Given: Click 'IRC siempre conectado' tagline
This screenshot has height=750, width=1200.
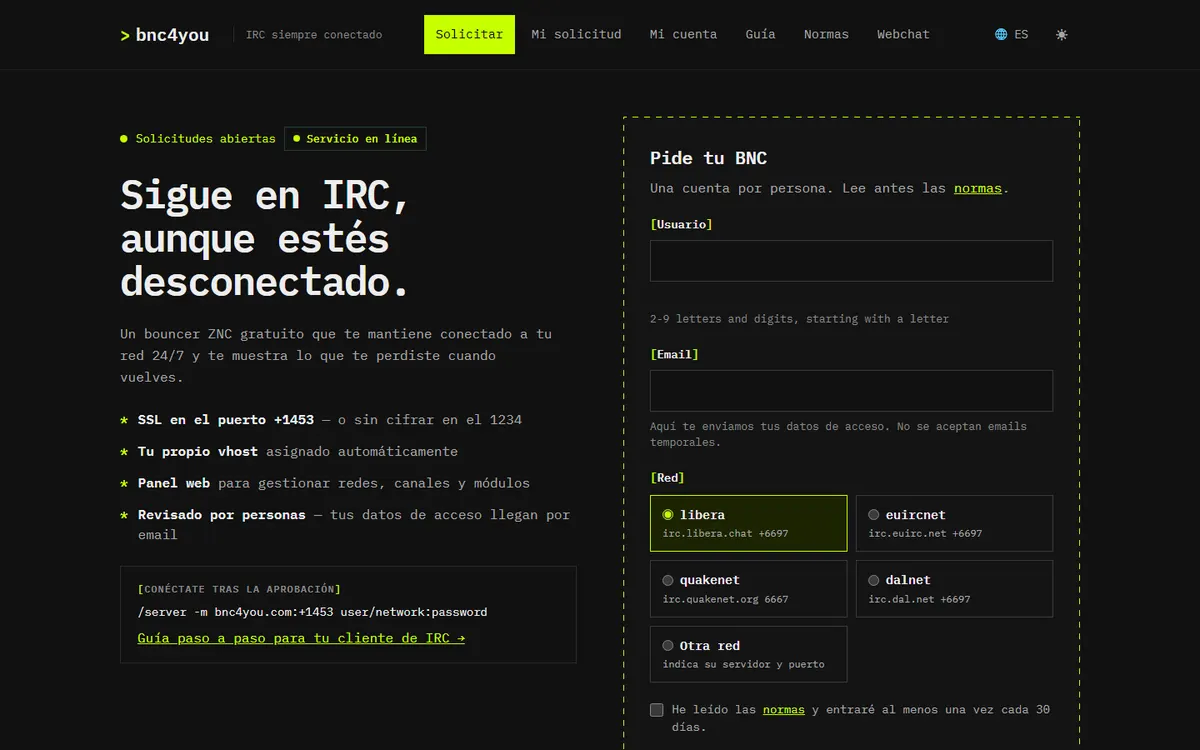Looking at the screenshot, I should 314,35.
